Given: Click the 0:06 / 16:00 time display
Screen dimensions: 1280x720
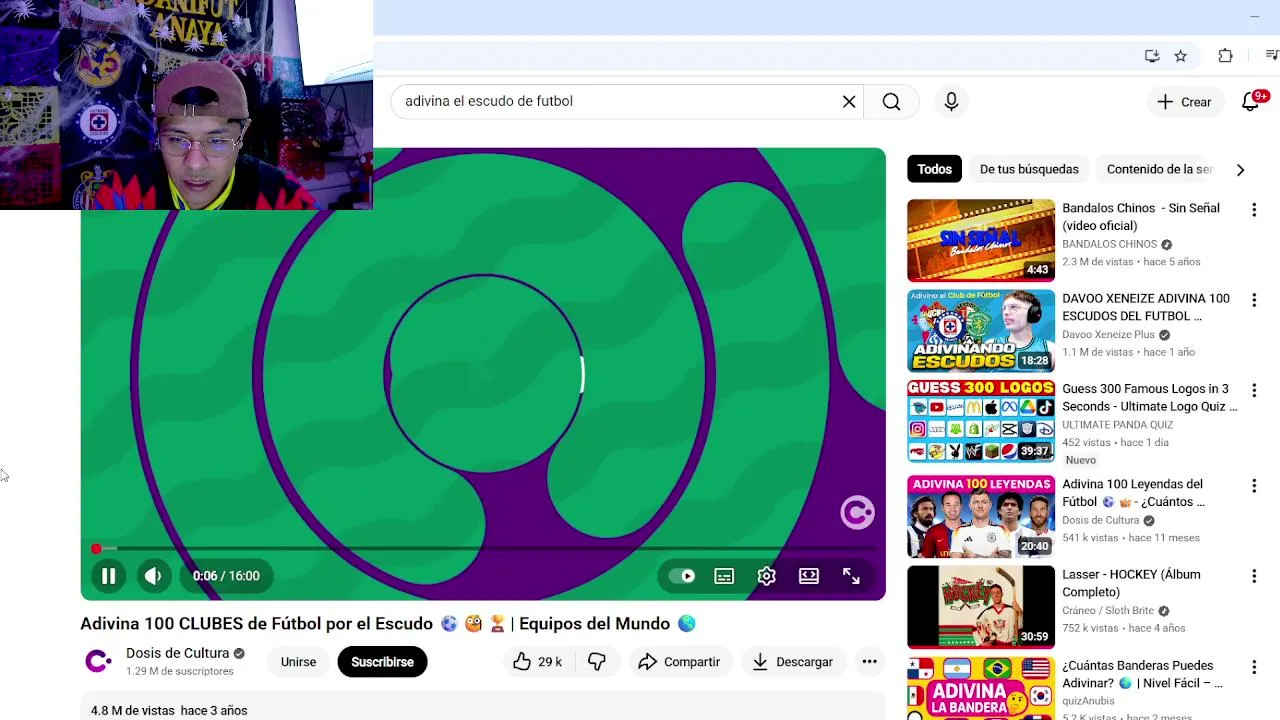Looking at the screenshot, I should (226, 576).
